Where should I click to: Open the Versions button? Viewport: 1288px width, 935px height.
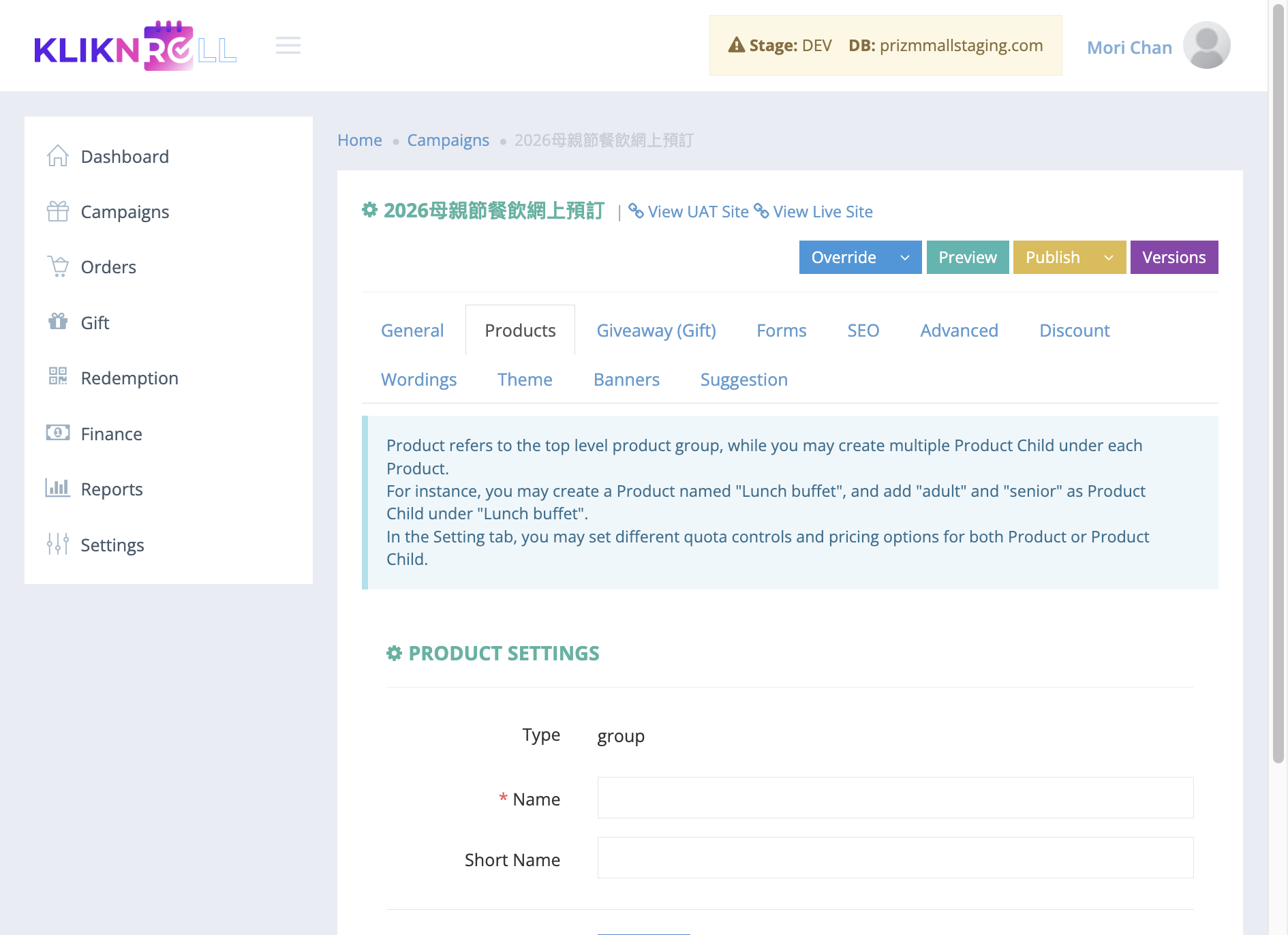click(1174, 258)
